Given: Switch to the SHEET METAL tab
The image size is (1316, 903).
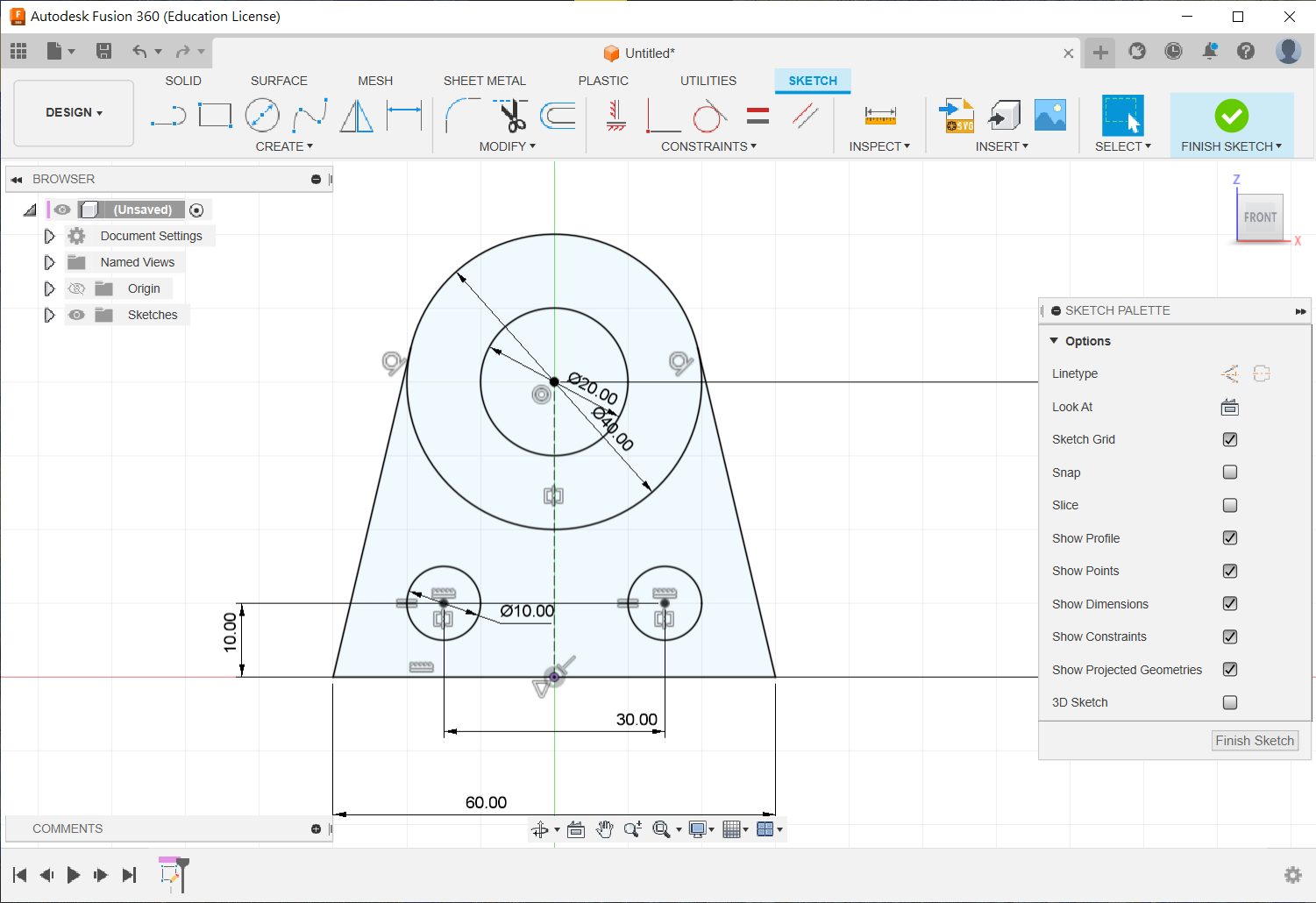Looking at the screenshot, I should [484, 81].
